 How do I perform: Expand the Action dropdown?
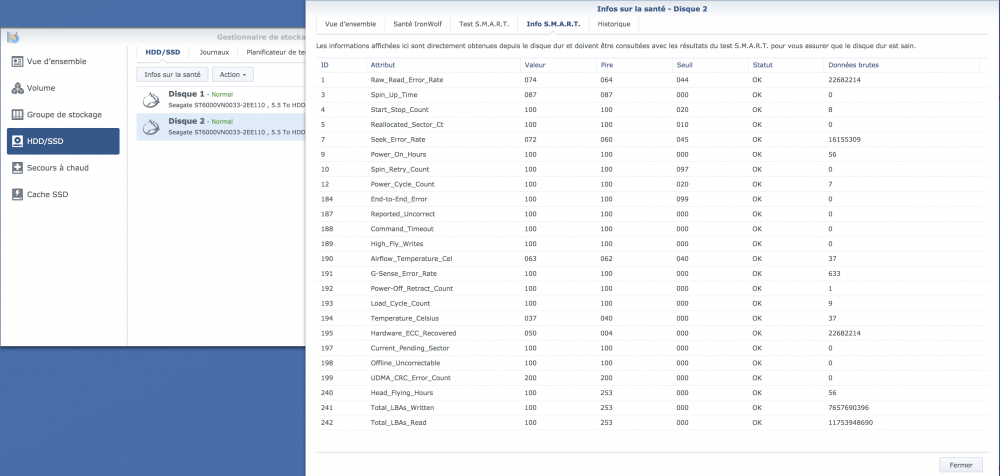pos(233,75)
